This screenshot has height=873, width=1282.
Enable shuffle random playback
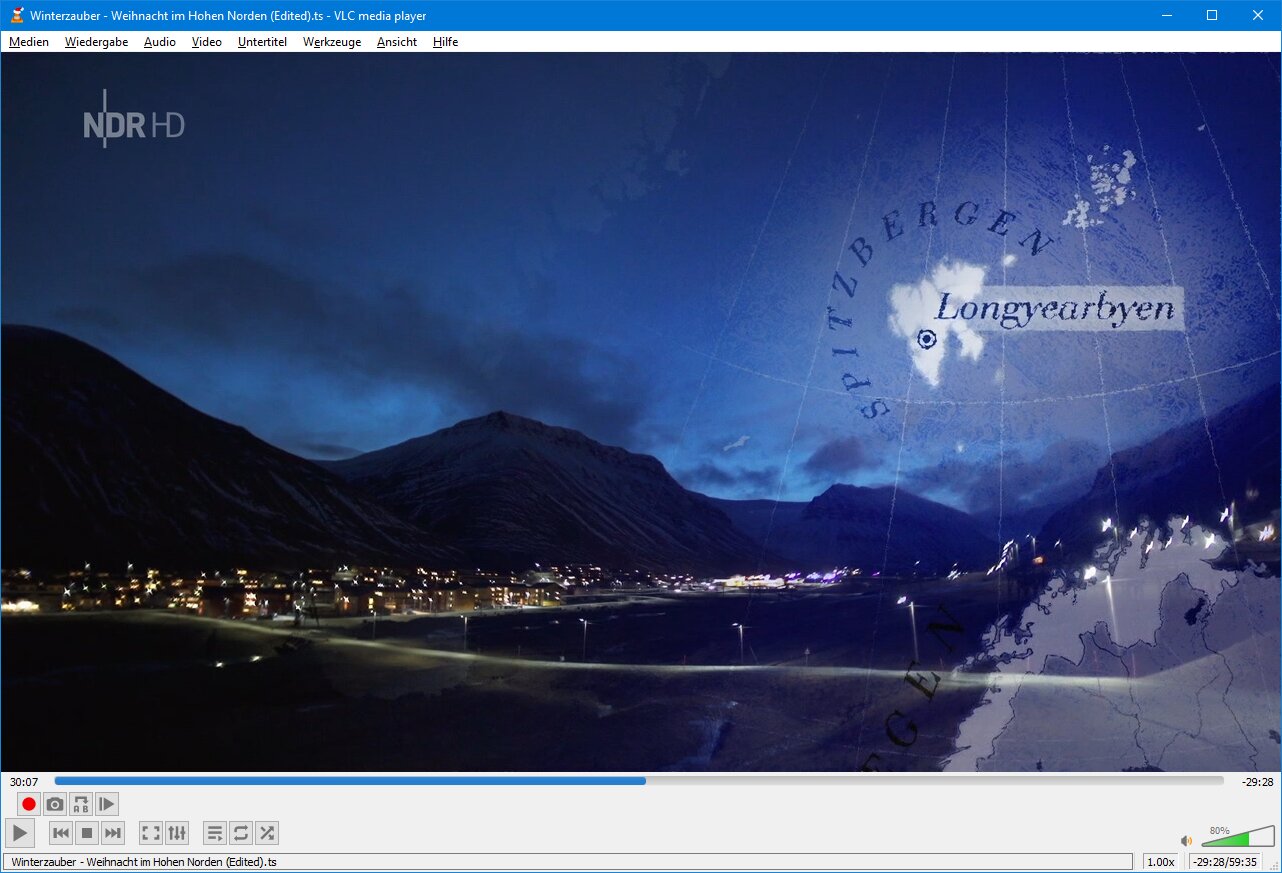tap(266, 833)
